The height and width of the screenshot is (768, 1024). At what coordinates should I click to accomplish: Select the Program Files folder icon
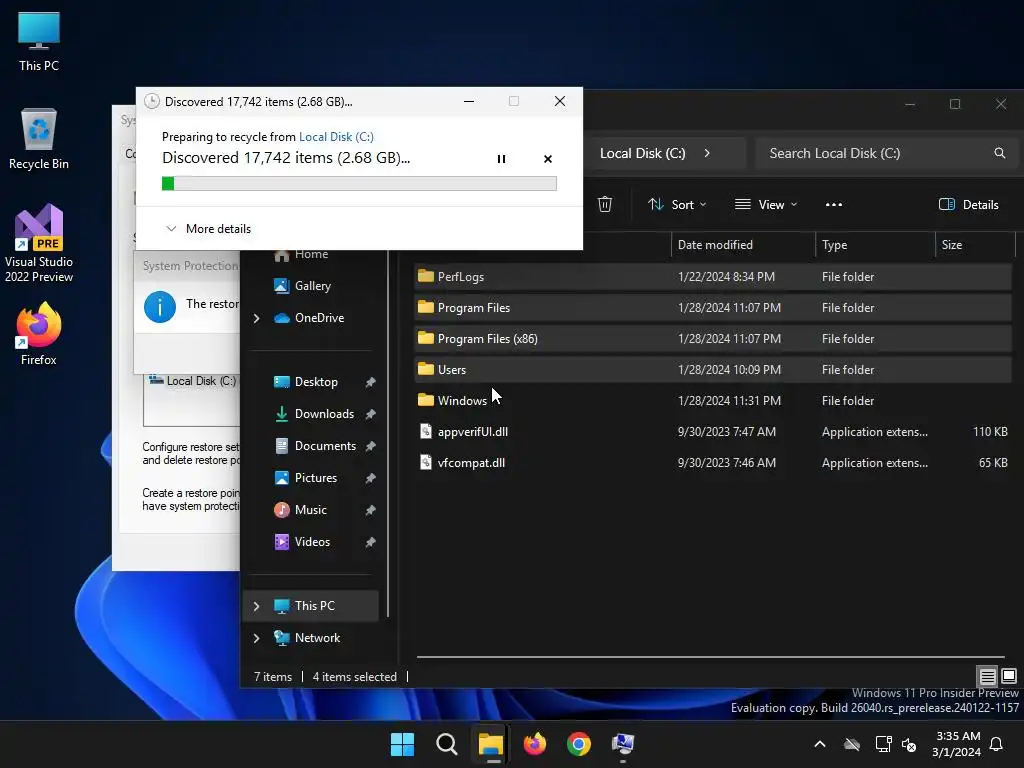coord(426,307)
